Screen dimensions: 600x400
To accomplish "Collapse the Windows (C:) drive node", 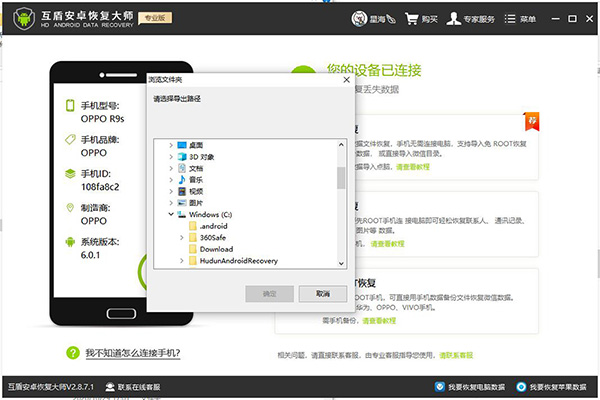I will pyautogui.click(x=171, y=214).
